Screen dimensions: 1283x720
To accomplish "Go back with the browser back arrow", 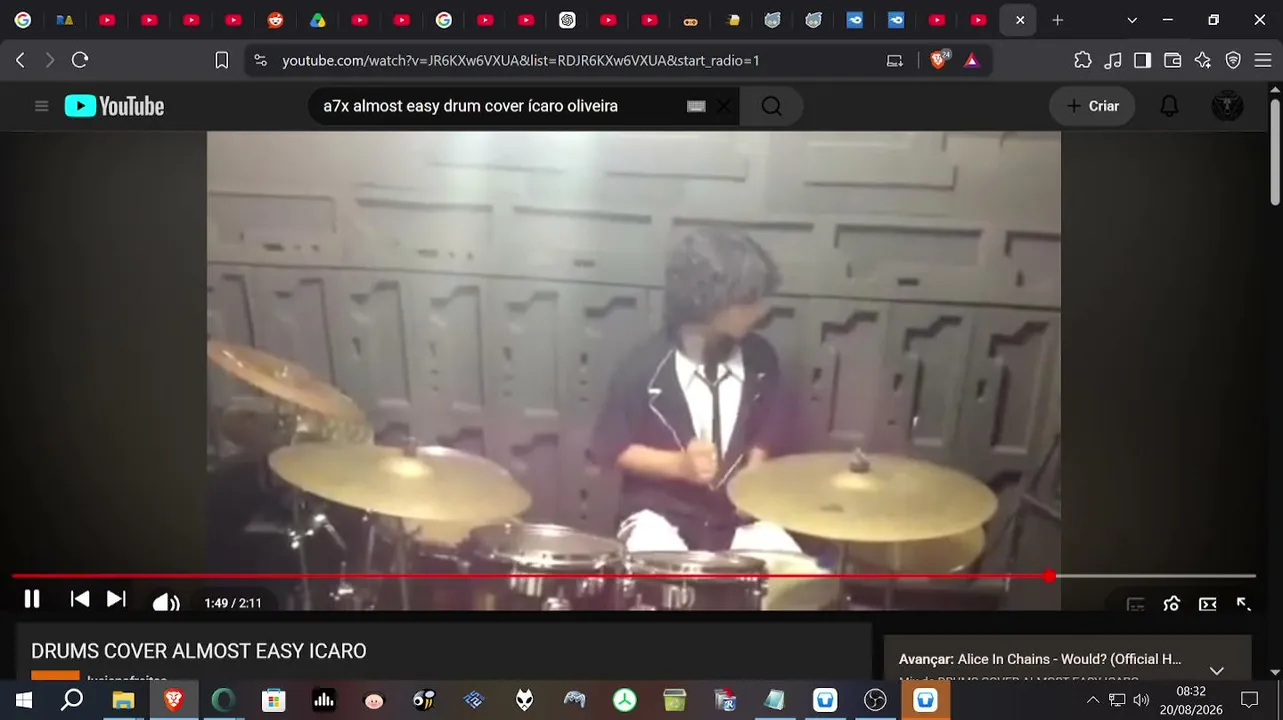I will [x=20, y=60].
